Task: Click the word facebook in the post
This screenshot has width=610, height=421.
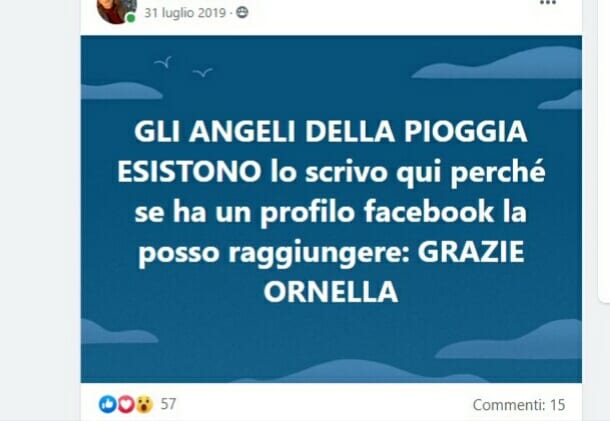Action: click(x=428, y=212)
